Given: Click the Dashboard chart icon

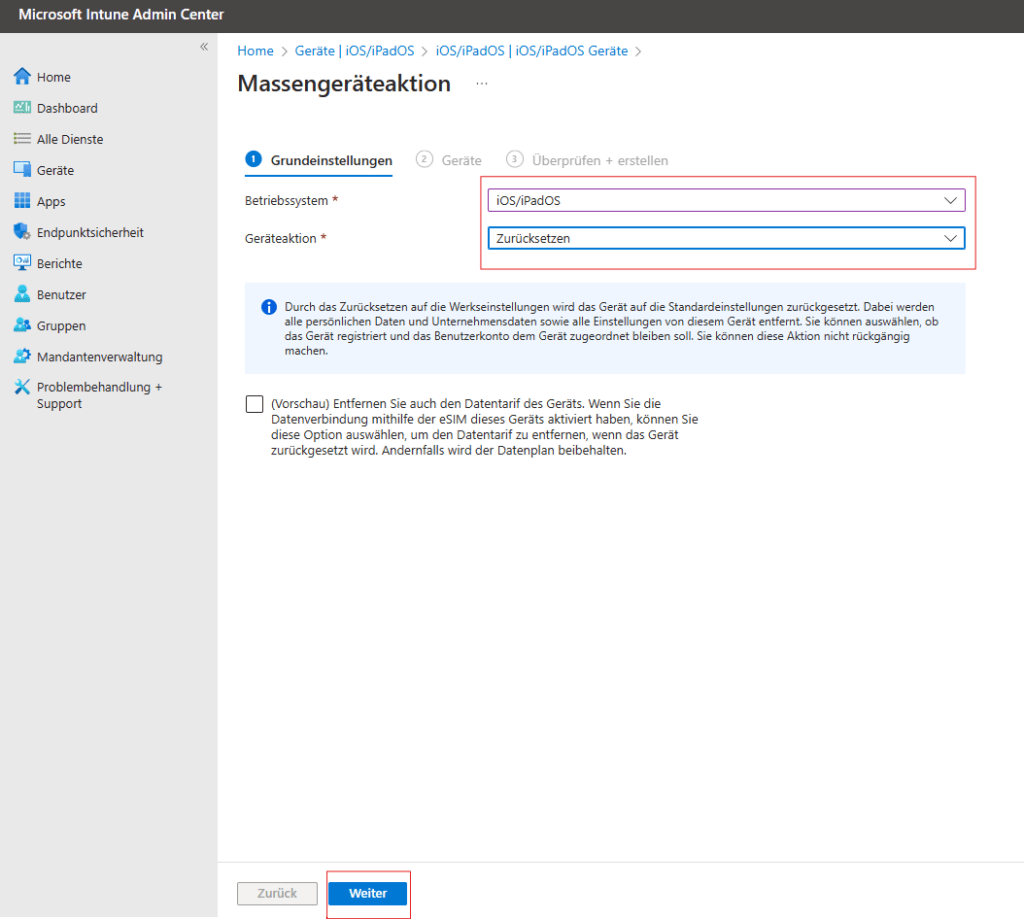Looking at the screenshot, I should [22, 107].
